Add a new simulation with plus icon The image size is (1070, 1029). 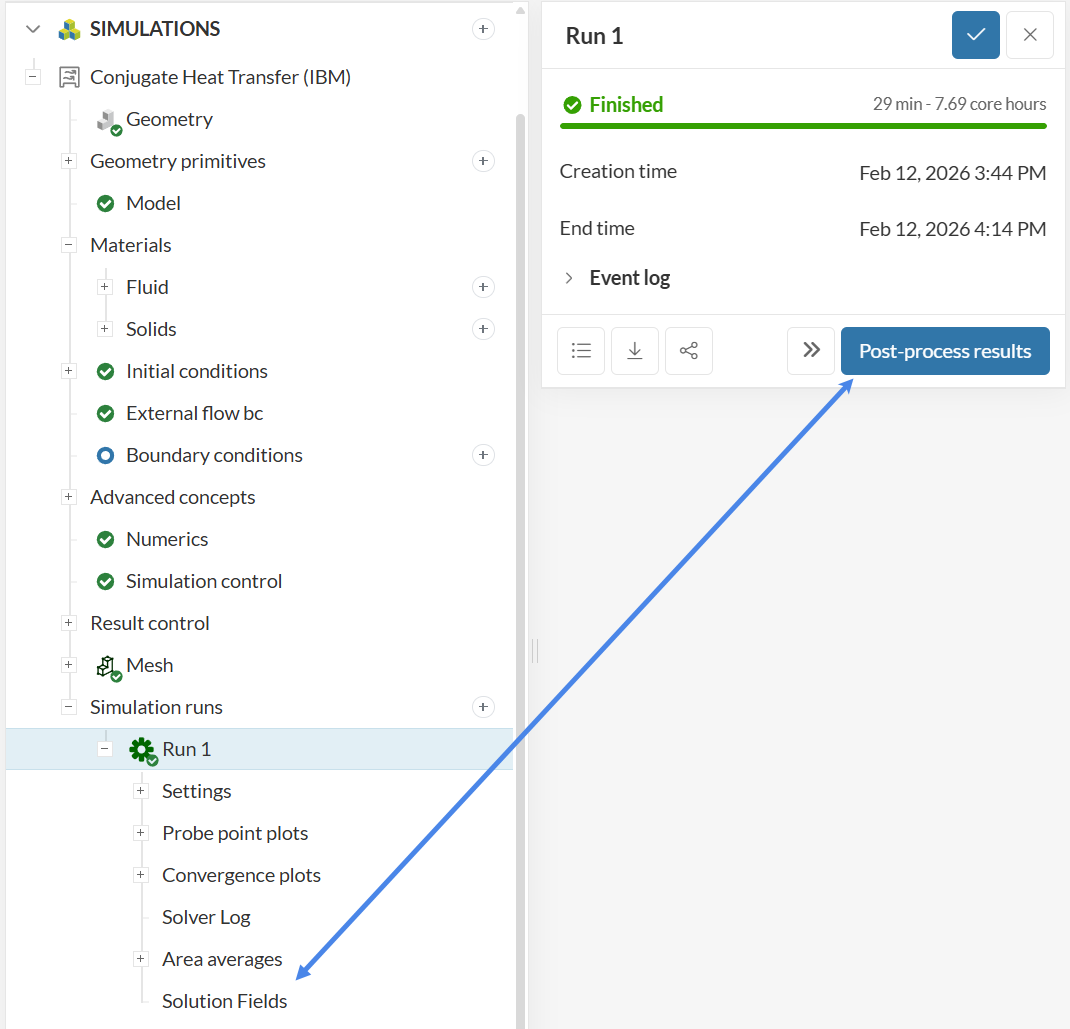click(483, 29)
